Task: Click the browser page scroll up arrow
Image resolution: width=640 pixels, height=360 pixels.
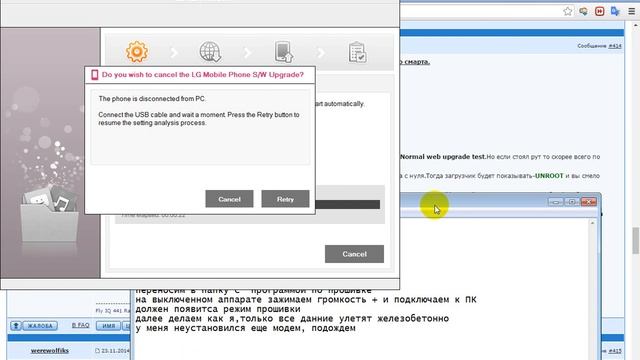Action: (x=636, y=25)
